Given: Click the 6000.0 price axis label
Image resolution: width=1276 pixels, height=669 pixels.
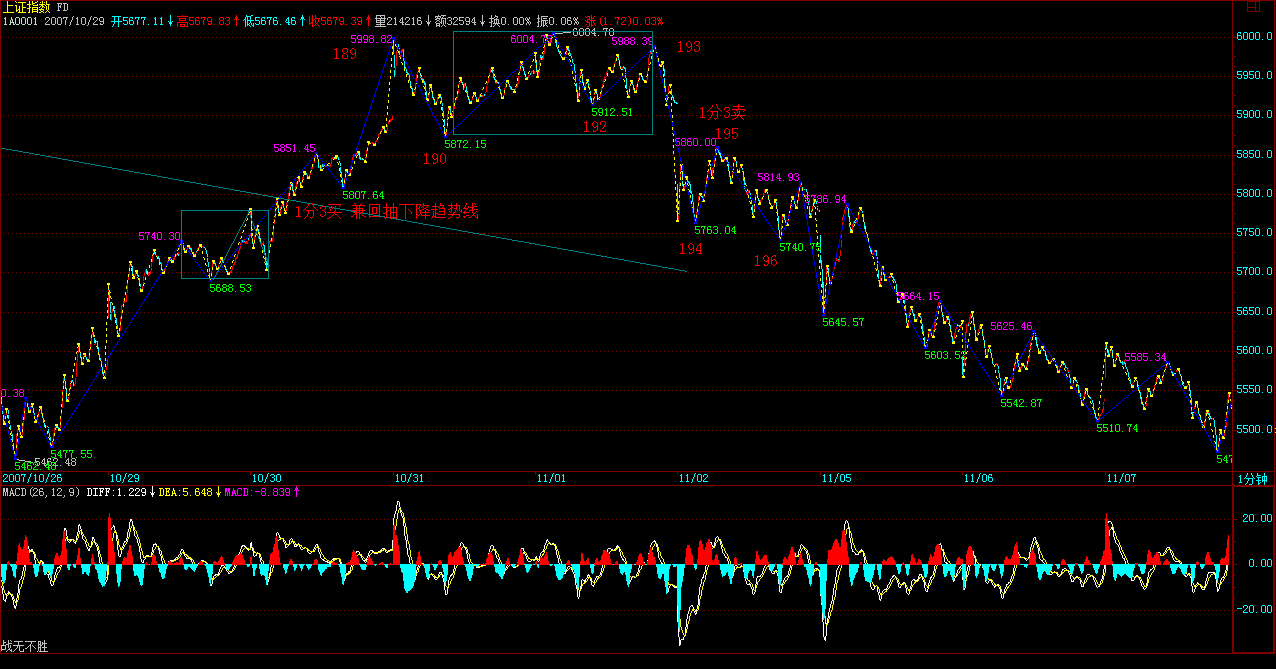Looking at the screenshot, I should (x=1255, y=36).
